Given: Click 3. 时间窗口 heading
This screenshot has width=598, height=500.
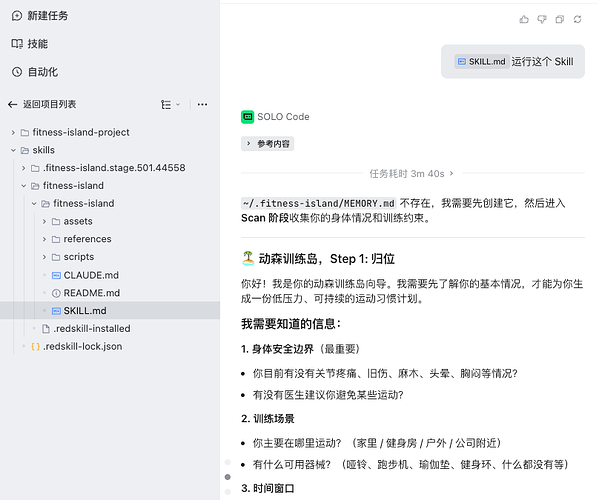Looking at the screenshot, I should [268, 488].
